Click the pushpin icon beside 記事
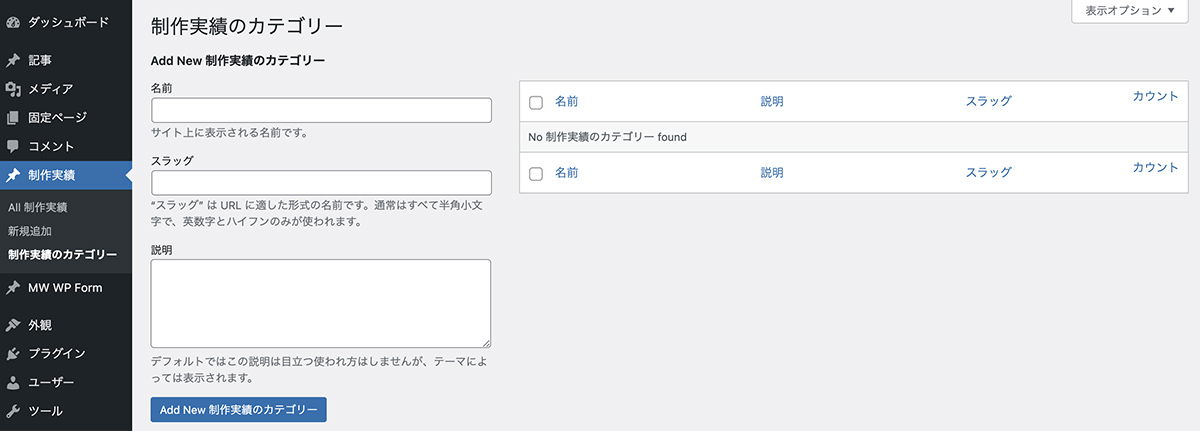The height and width of the screenshot is (431, 1200). [x=14, y=60]
